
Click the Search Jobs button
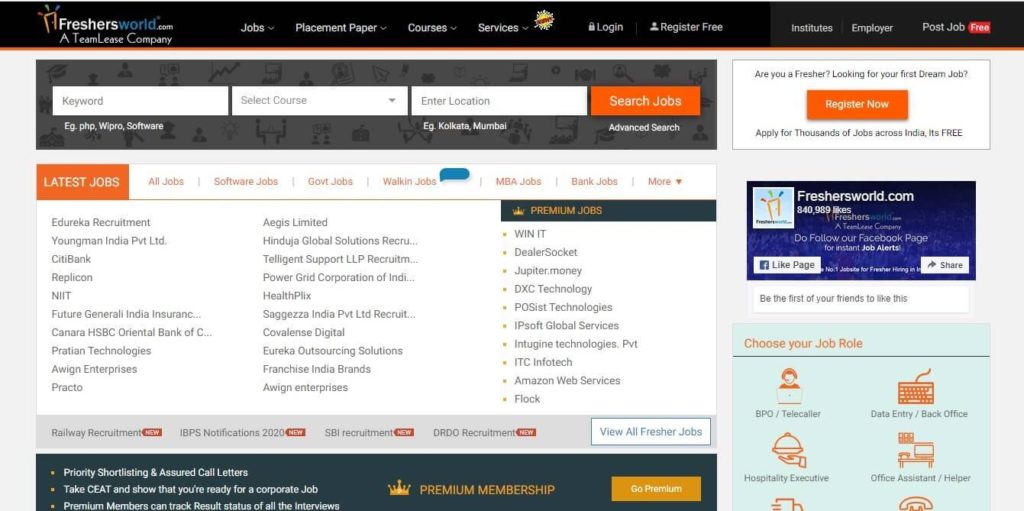click(645, 101)
